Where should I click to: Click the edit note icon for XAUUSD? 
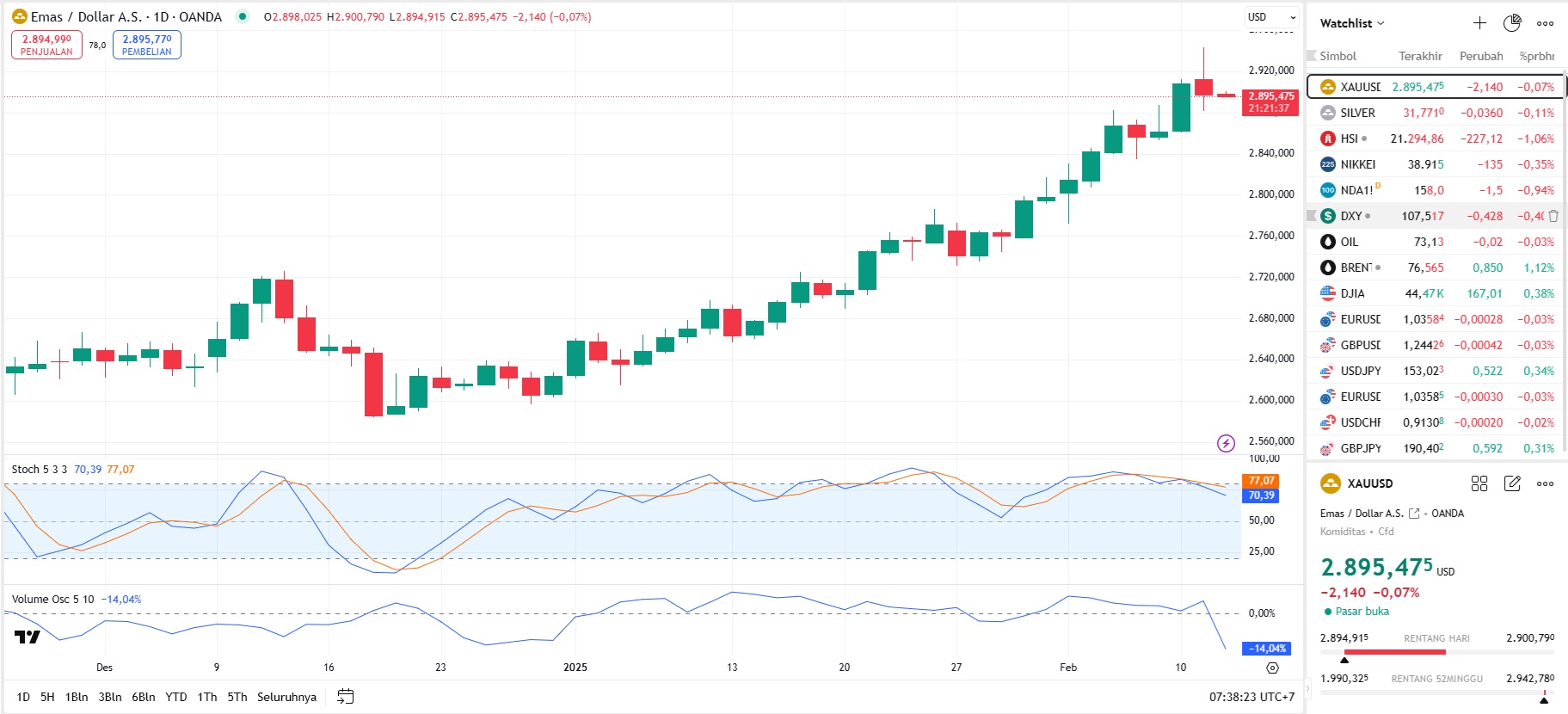click(1512, 483)
